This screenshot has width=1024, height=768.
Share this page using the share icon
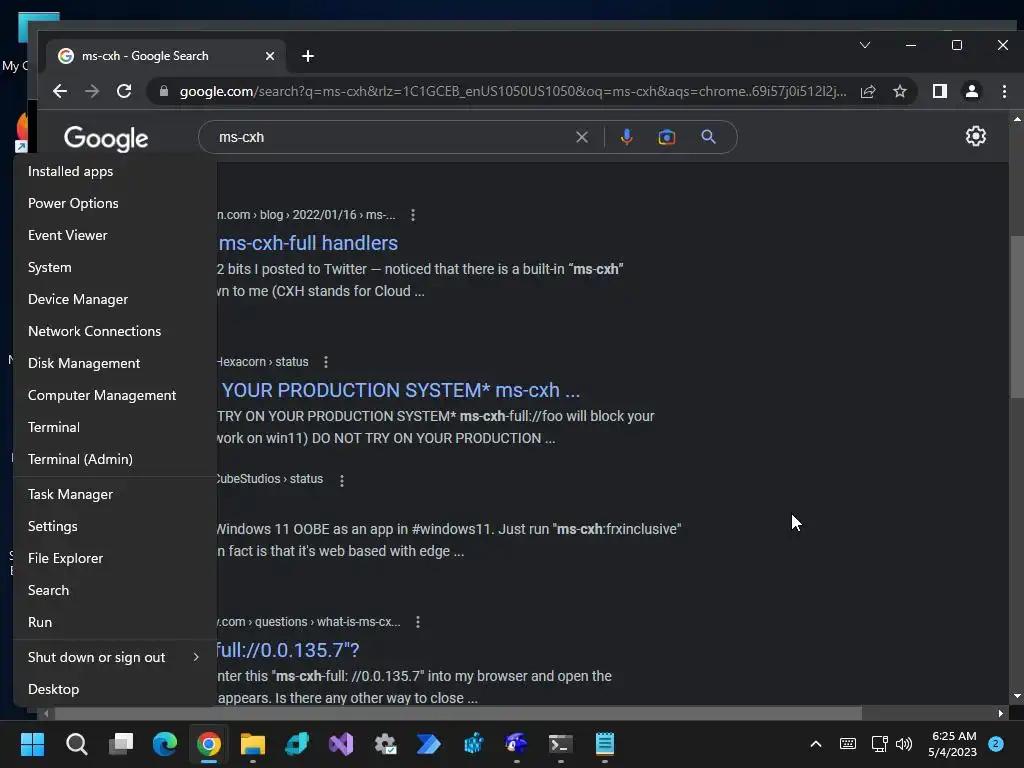pos(868,91)
